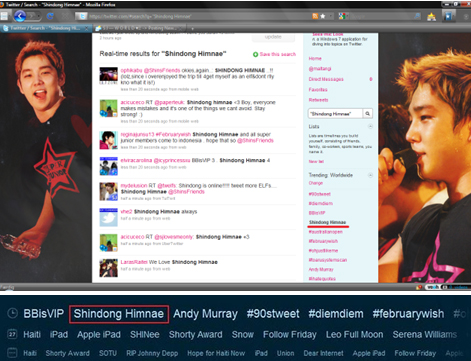471x361 pixels.
Task: Open @icyprincesssu mention link
Action: (x=172, y=160)
